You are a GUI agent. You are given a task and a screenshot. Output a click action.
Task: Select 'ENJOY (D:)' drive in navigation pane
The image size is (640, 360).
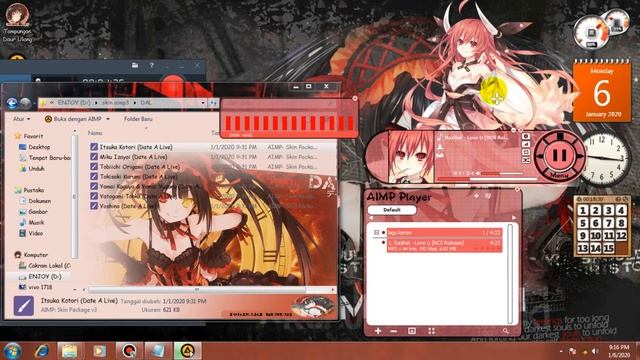(40, 276)
